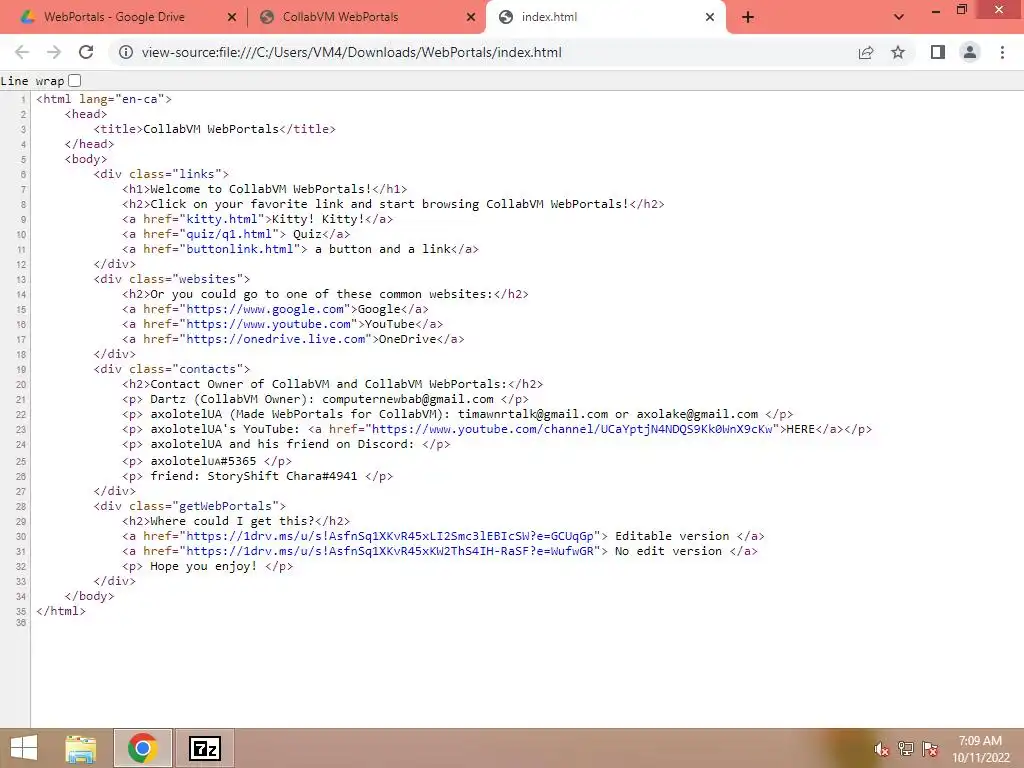The image size is (1024, 768).
Task: Open new tab with plus button
Action: [x=748, y=18]
